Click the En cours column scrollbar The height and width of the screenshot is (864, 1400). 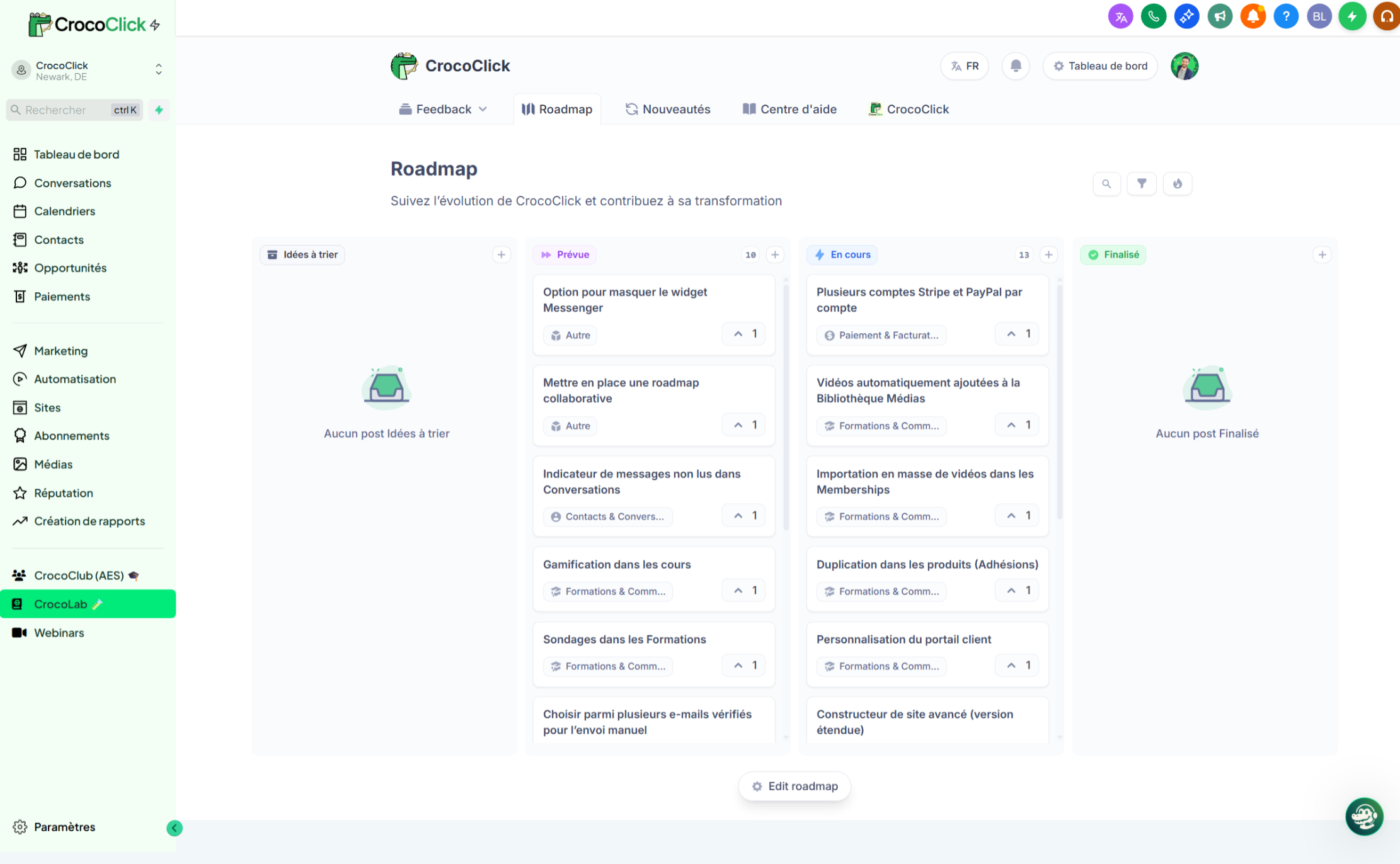pyautogui.click(x=1059, y=402)
